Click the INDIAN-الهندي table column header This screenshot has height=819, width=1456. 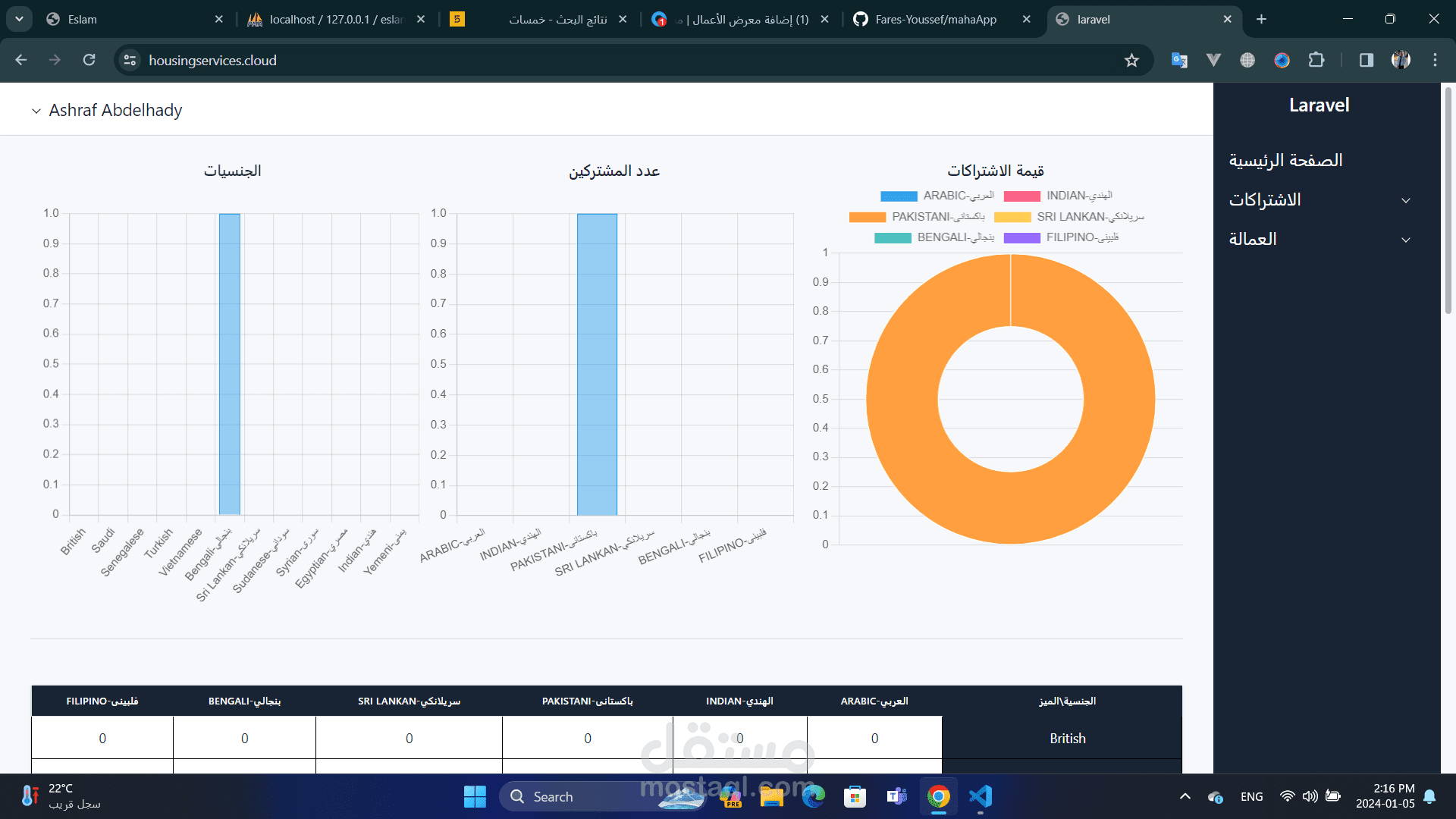(x=739, y=701)
